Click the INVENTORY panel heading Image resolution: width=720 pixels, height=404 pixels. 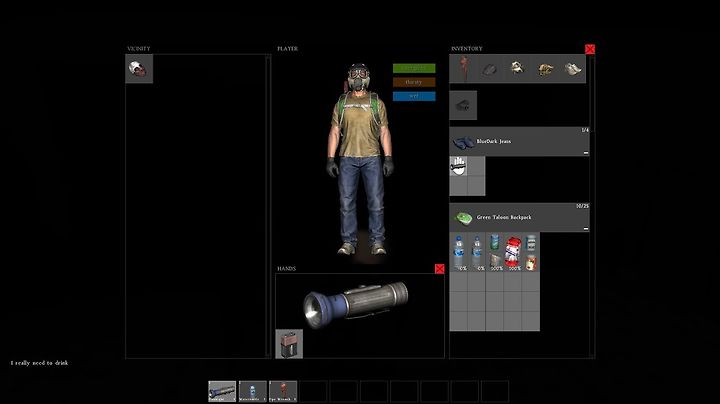coord(467,48)
